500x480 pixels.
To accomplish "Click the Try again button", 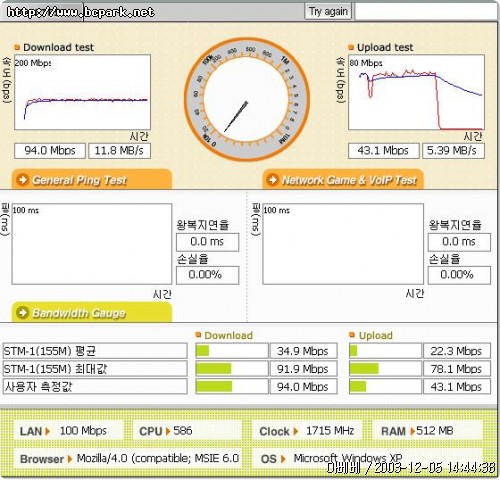I will [x=328, y=12].
